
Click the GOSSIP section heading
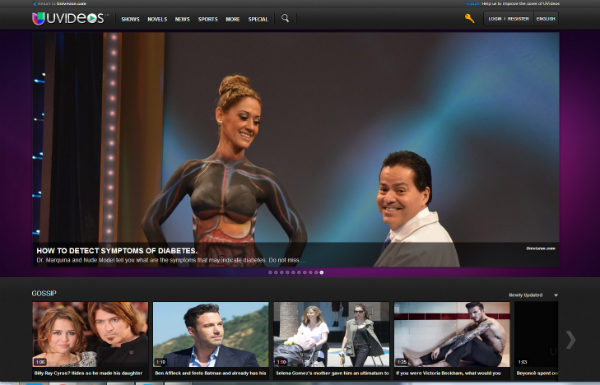pyautogui.click(x=44, y=293)
